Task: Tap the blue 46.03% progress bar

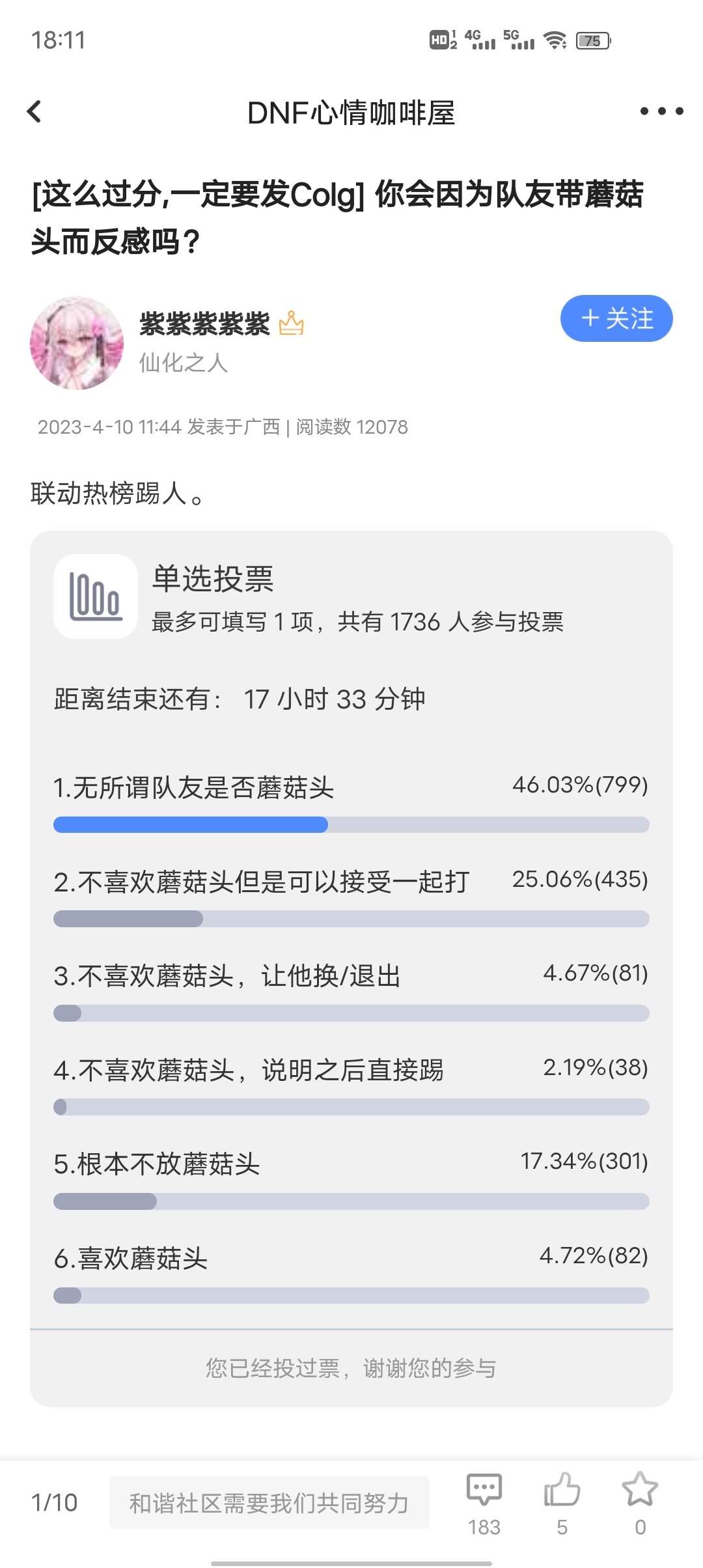Action: 191,825
